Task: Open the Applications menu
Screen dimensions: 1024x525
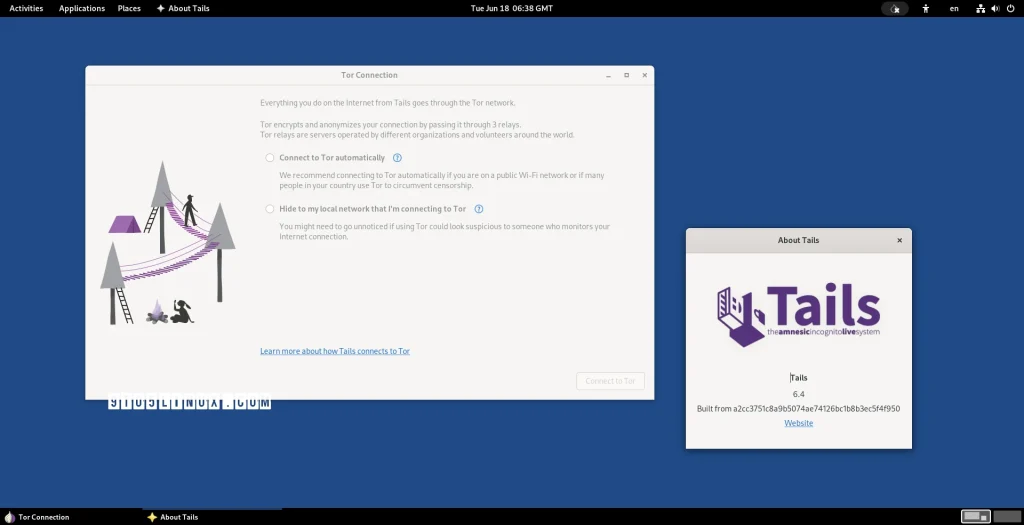Action: pos(82,8)
